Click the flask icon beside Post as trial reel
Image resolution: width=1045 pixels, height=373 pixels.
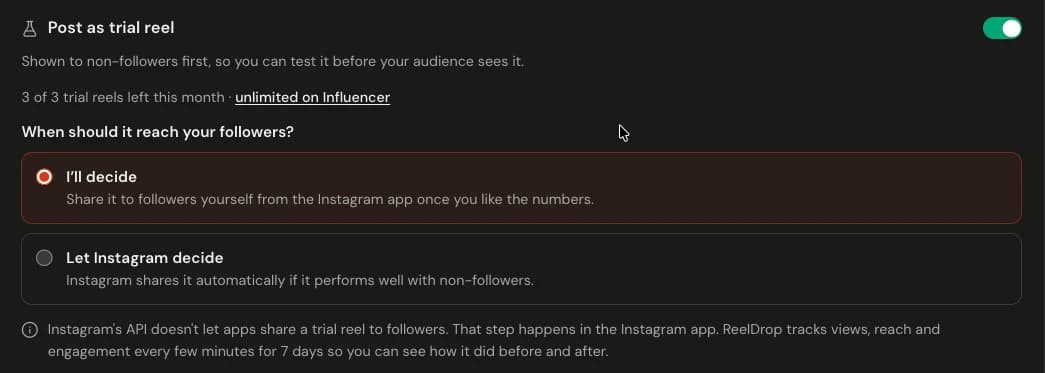tap(29, 28)
